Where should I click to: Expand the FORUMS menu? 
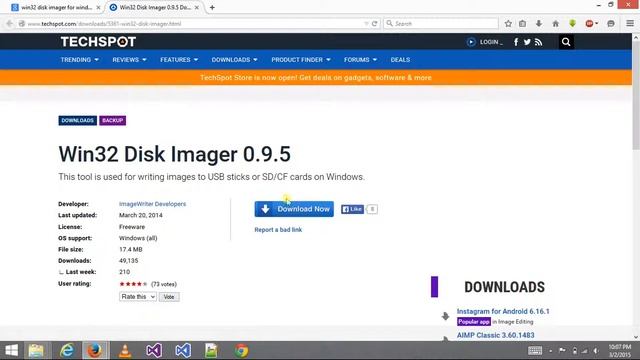coord(360,60)
